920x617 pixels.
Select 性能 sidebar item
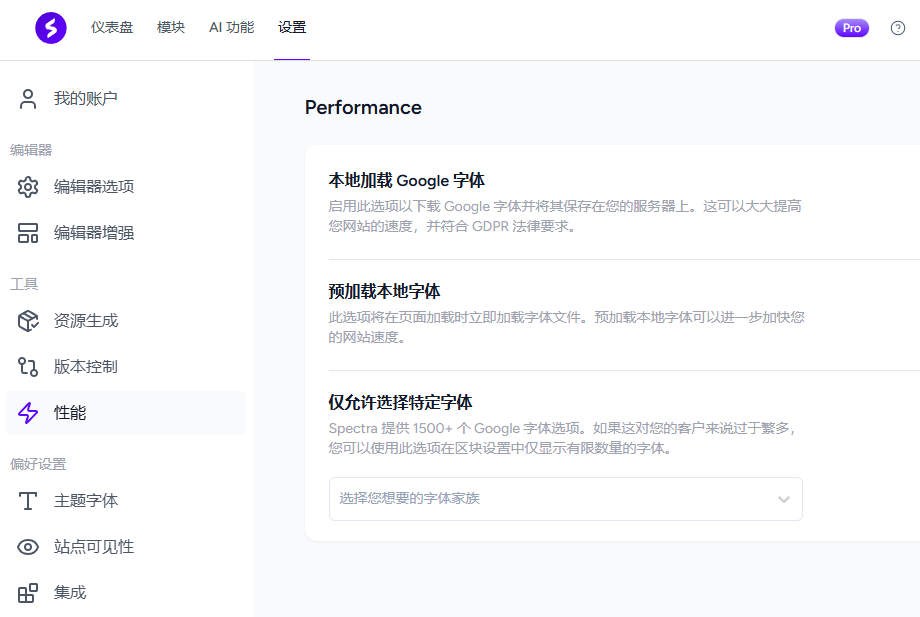click(125, 413)
